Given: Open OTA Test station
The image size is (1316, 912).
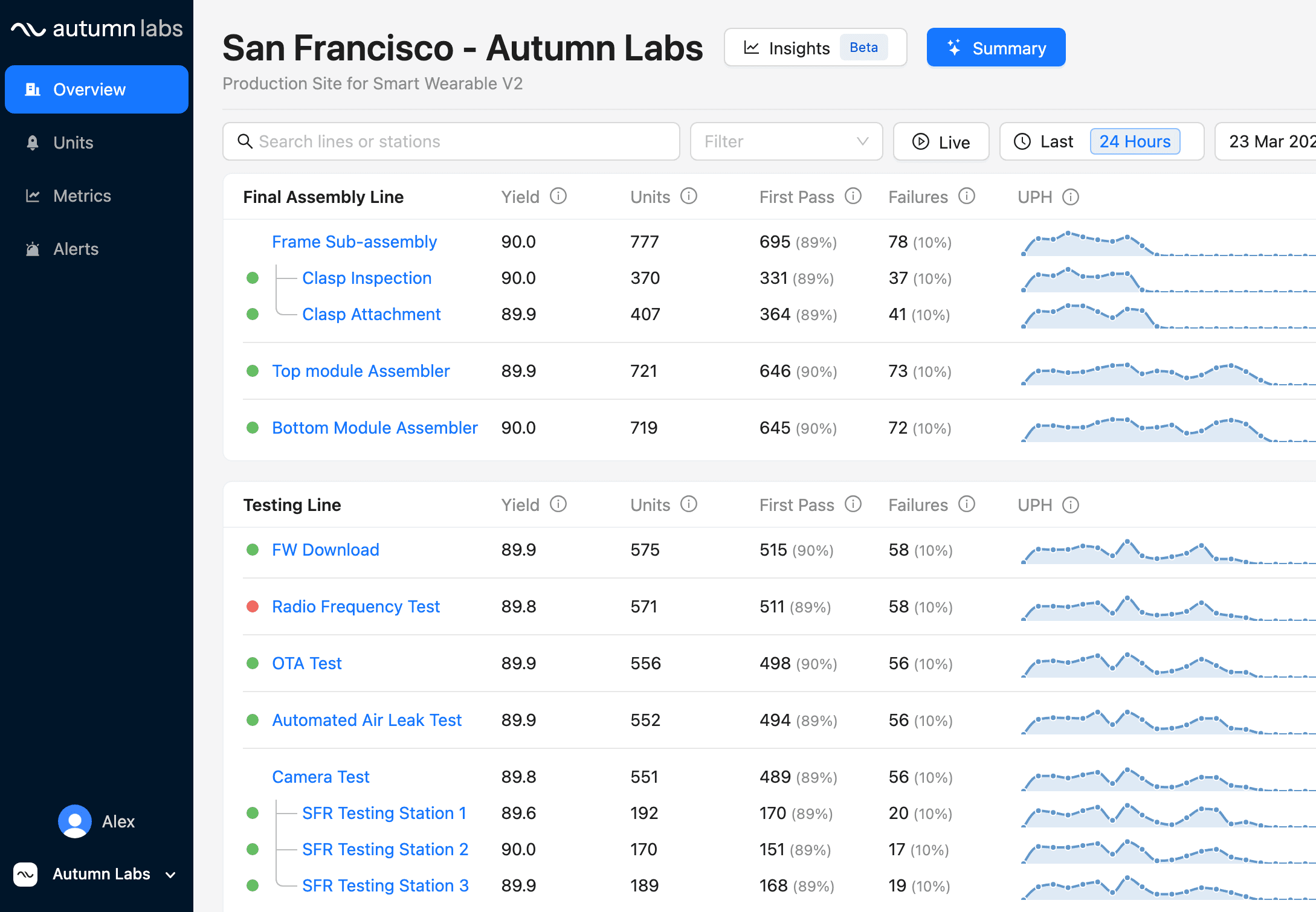Looking at the screenshot, I should tap(307, 663).
